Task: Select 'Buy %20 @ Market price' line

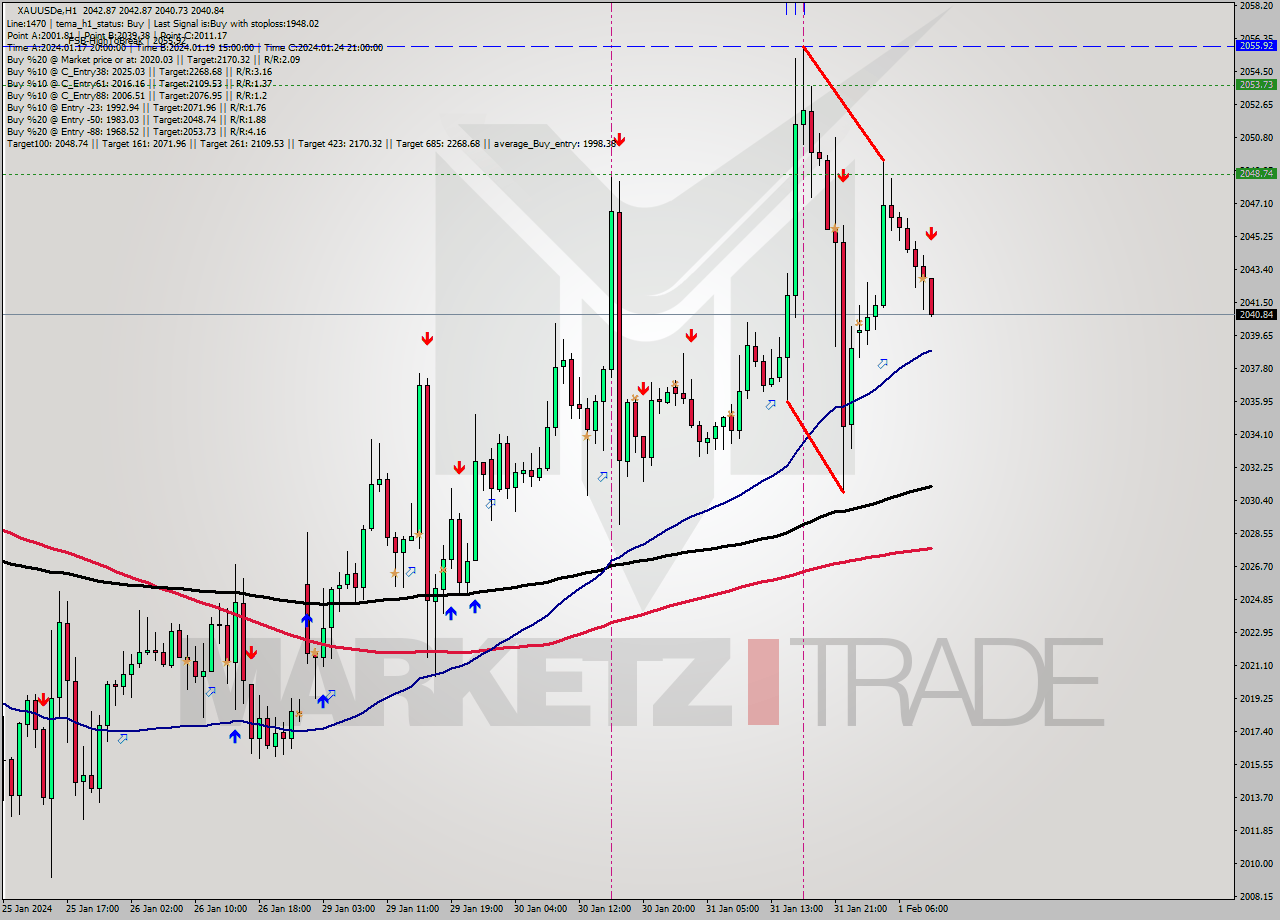Action: tap(153, 59)
